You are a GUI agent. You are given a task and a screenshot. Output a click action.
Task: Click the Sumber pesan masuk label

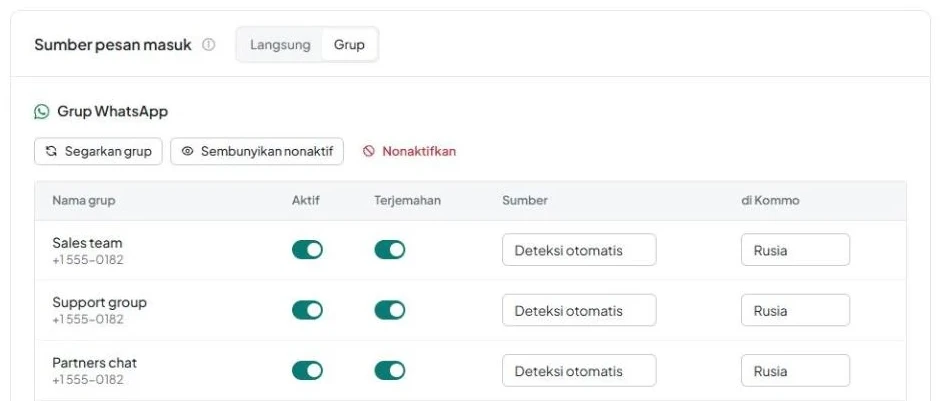[113, 45]
